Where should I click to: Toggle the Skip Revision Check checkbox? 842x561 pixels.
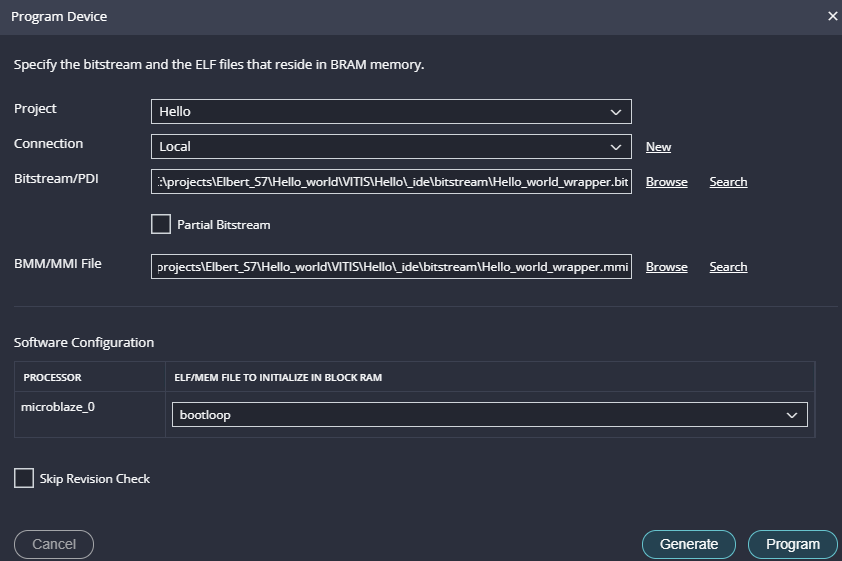coord(24,479)
